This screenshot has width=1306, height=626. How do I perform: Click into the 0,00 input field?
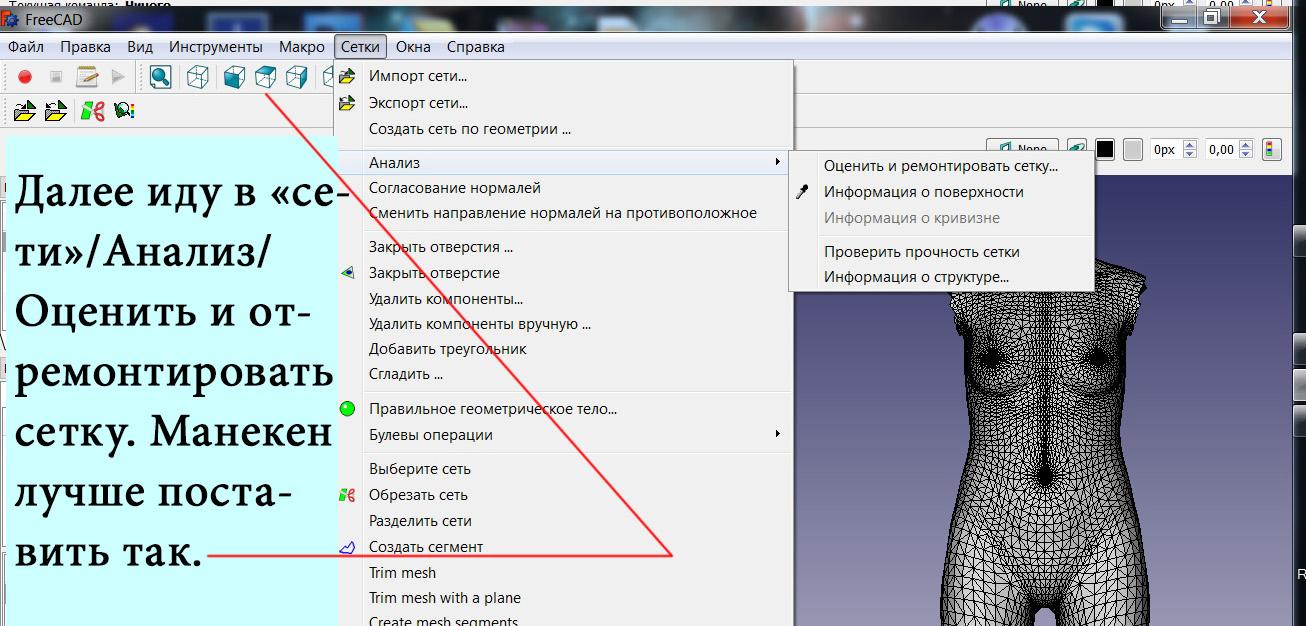pyautogui.click(x=1221, y=150)
